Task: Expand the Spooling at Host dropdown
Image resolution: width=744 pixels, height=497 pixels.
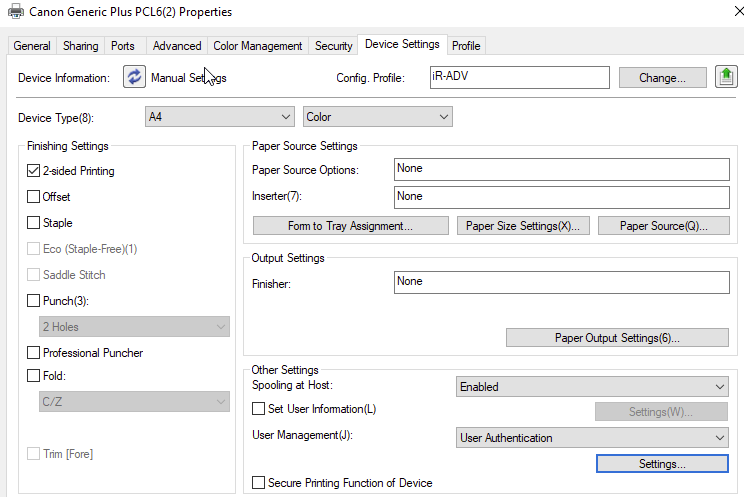Action: coord(592,387)
